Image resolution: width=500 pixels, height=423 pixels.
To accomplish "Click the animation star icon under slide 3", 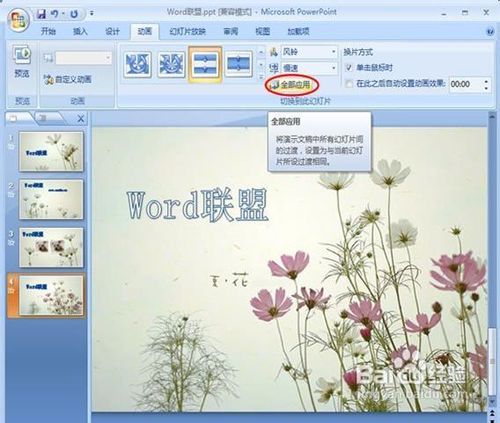I will 11,243.
